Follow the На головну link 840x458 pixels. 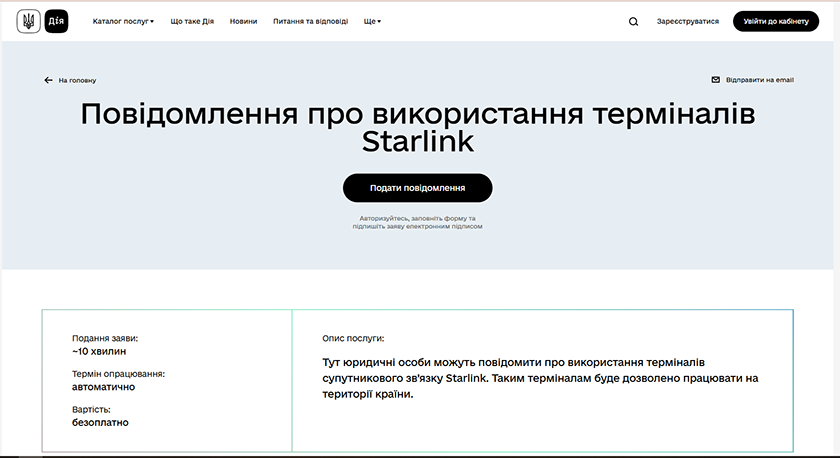point(77,80)
